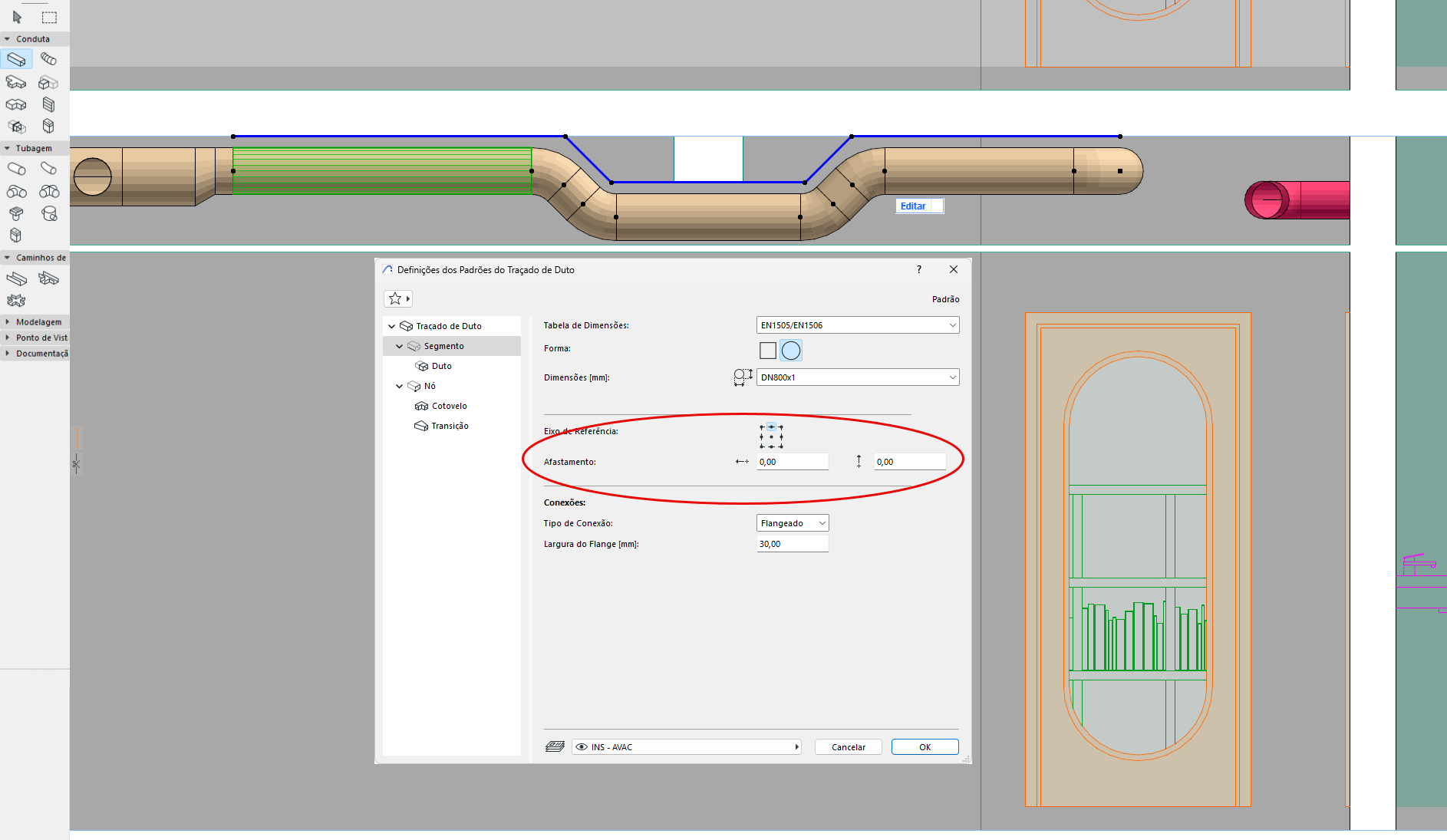This screenshot has width=1447, height=840.
Task: Collapse the Nó tree chevron
Action: [400, 386]
